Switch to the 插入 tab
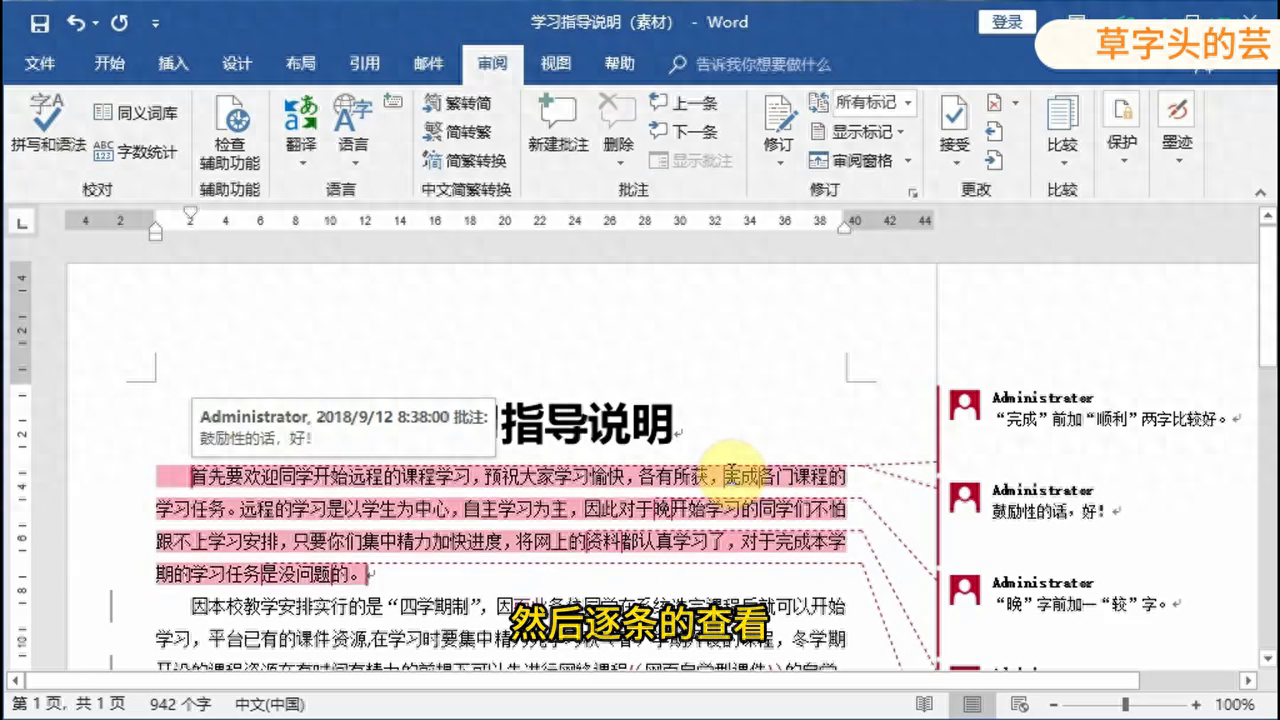 tap(173, 64)
